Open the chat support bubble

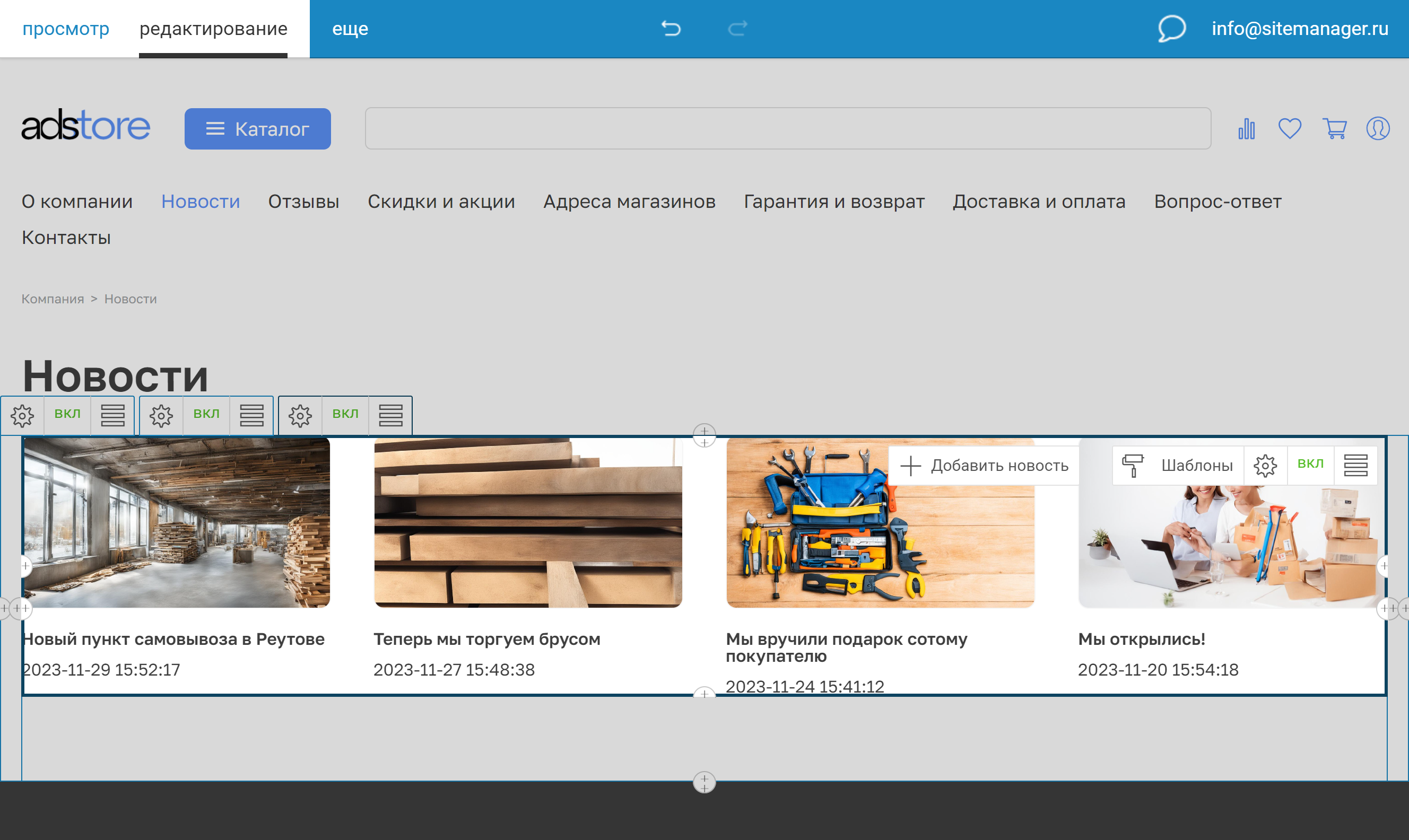pos(1171,28)
